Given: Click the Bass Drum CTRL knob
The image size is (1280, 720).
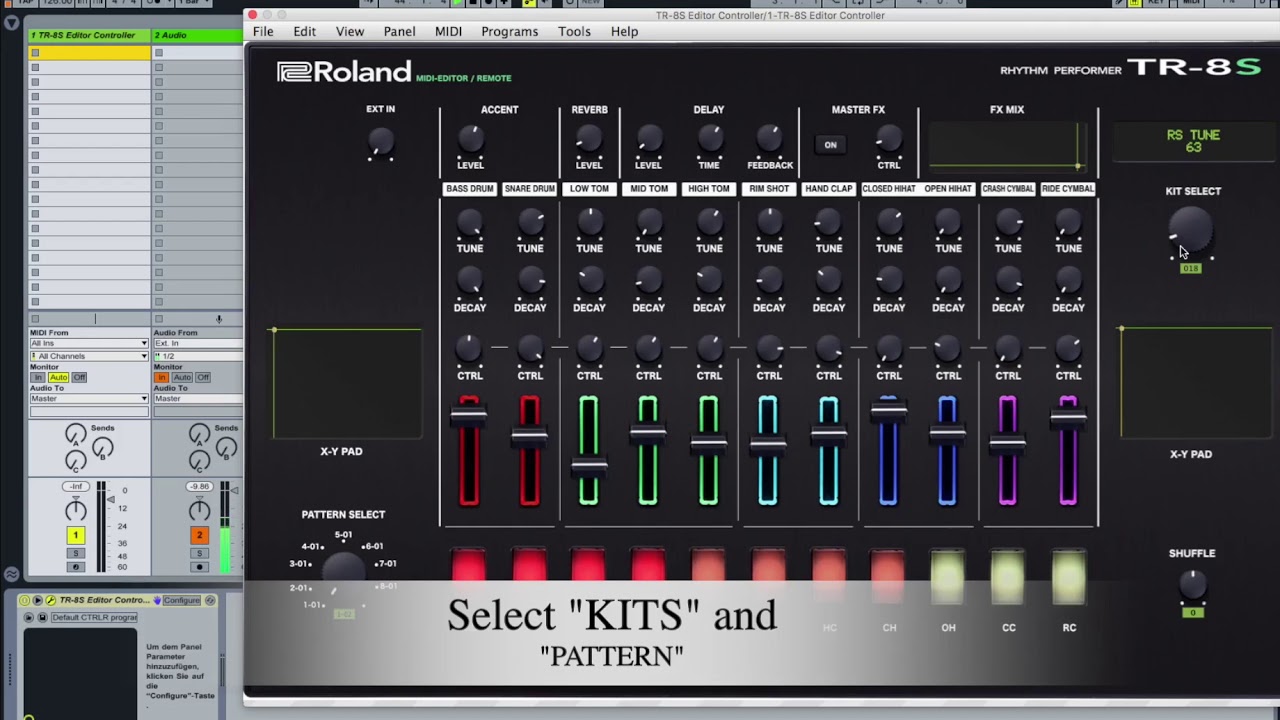Looking at the screenshot, I should 470,350.
